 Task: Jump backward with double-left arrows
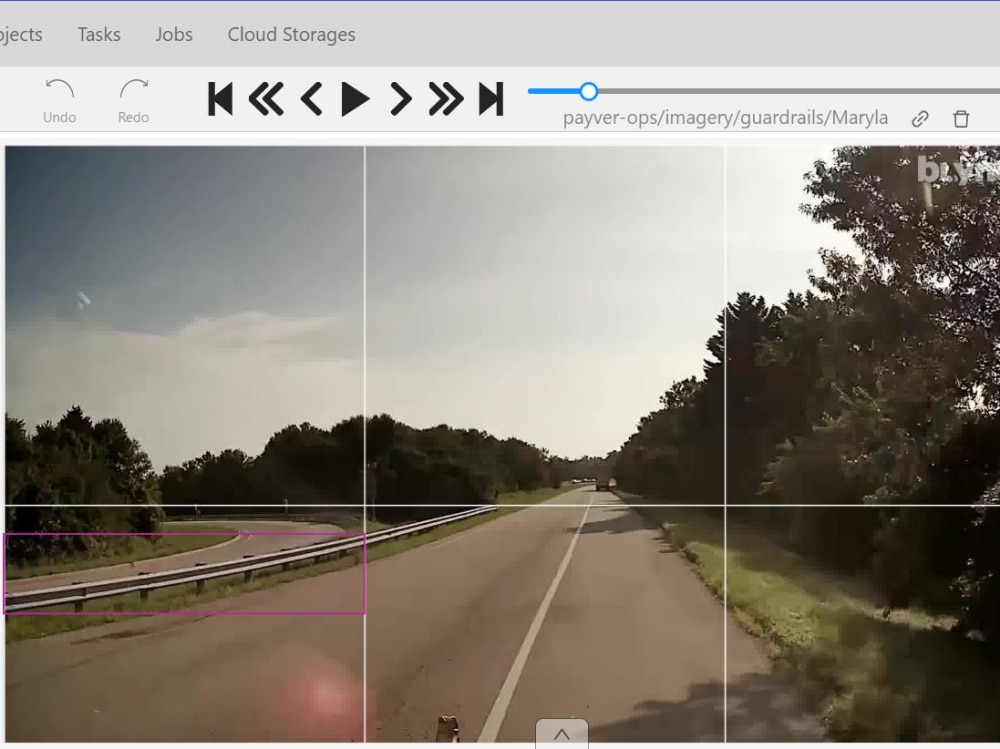[x=266, y=99]
